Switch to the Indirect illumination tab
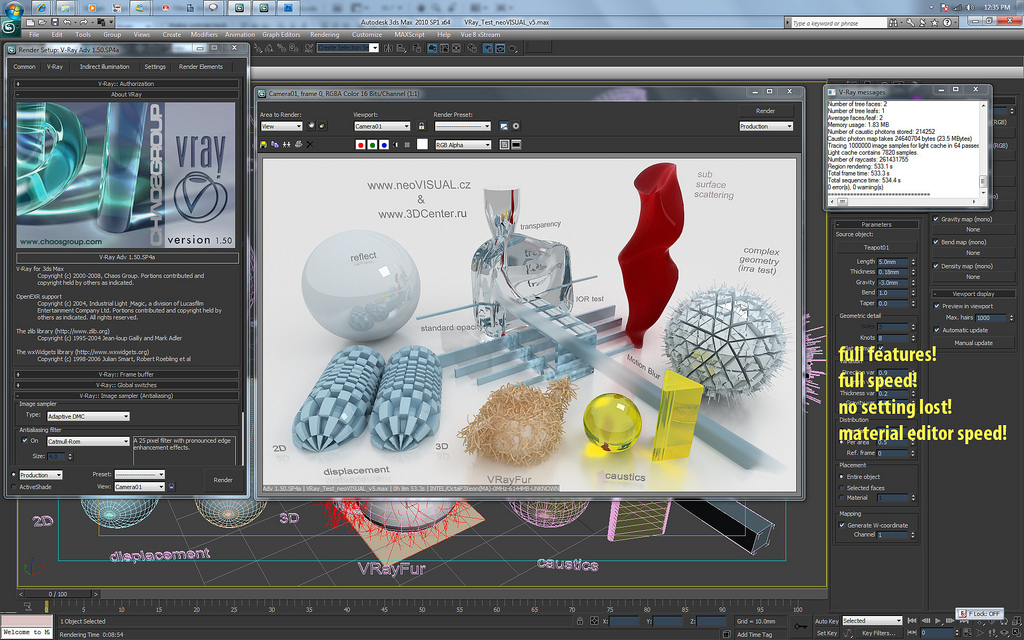Image resolution: width=1024 pixels, height=640 pixels. click(104, 67)
